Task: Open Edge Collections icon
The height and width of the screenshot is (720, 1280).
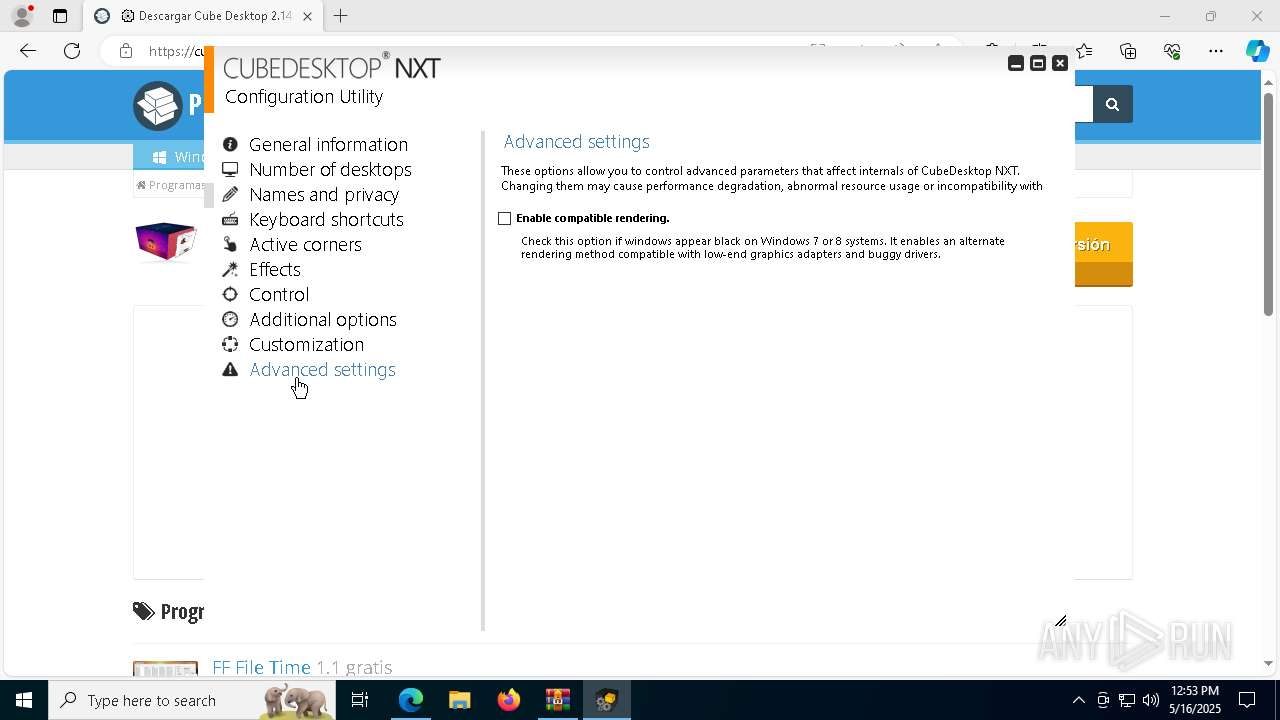Action: pos(1128,51)
